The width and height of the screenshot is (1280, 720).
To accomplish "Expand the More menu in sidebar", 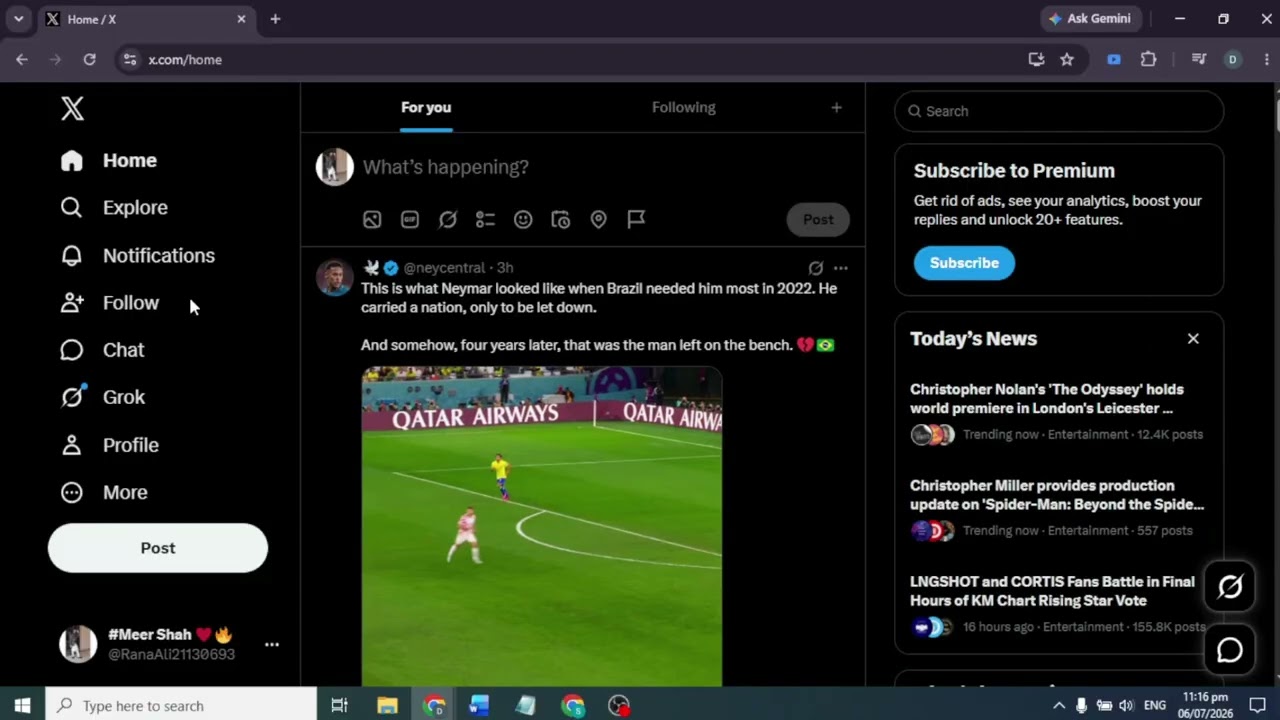I will [103, 492].
